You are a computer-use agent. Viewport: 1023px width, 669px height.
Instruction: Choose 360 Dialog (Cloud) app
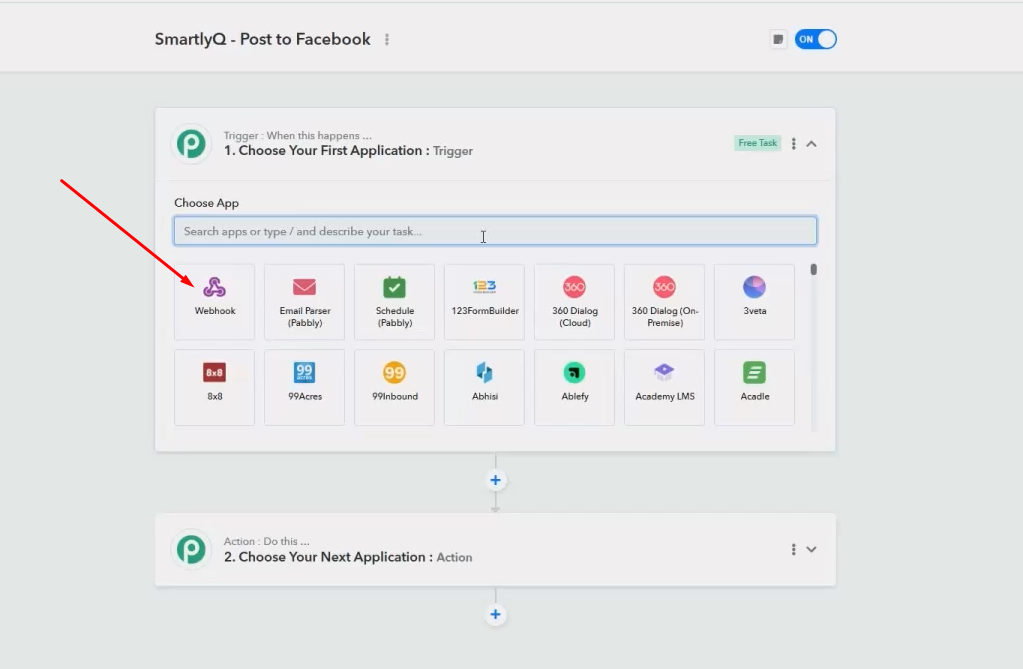[x=575, y=302]
